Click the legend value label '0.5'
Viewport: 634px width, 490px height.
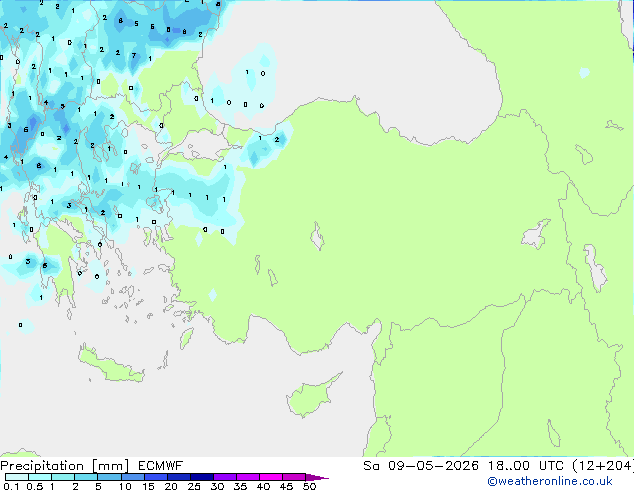pyautogui.click(x=34, y=486)
